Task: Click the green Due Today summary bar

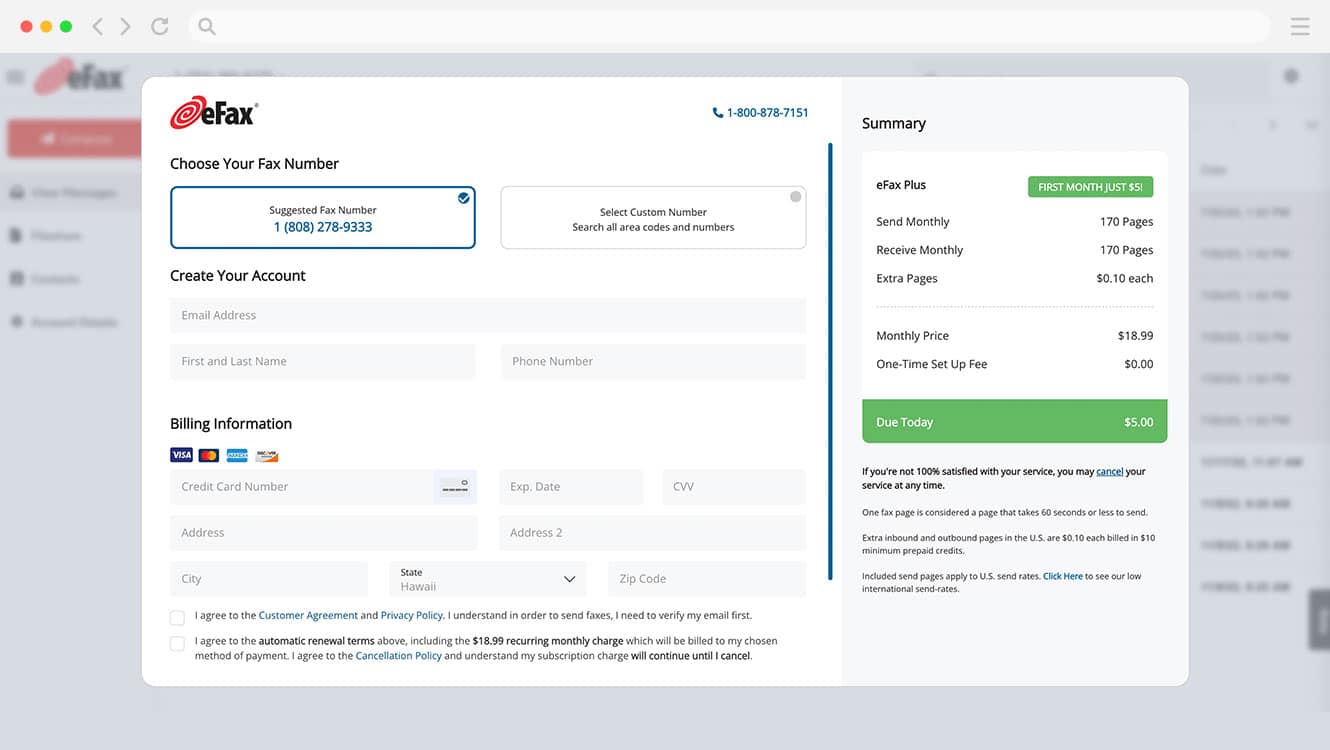Action: (1014, 421)
